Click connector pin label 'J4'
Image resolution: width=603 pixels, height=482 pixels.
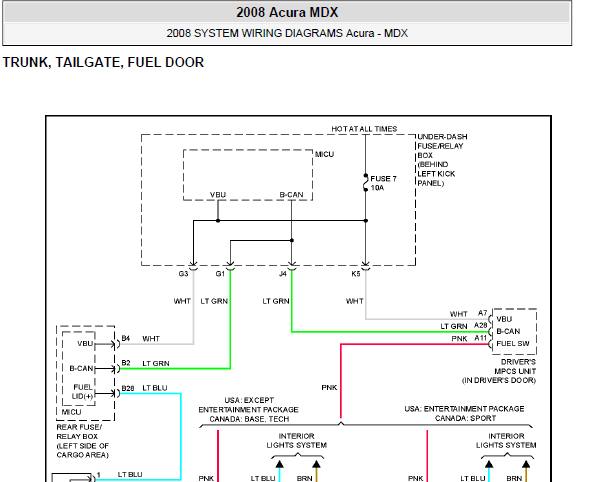[283, 274]
